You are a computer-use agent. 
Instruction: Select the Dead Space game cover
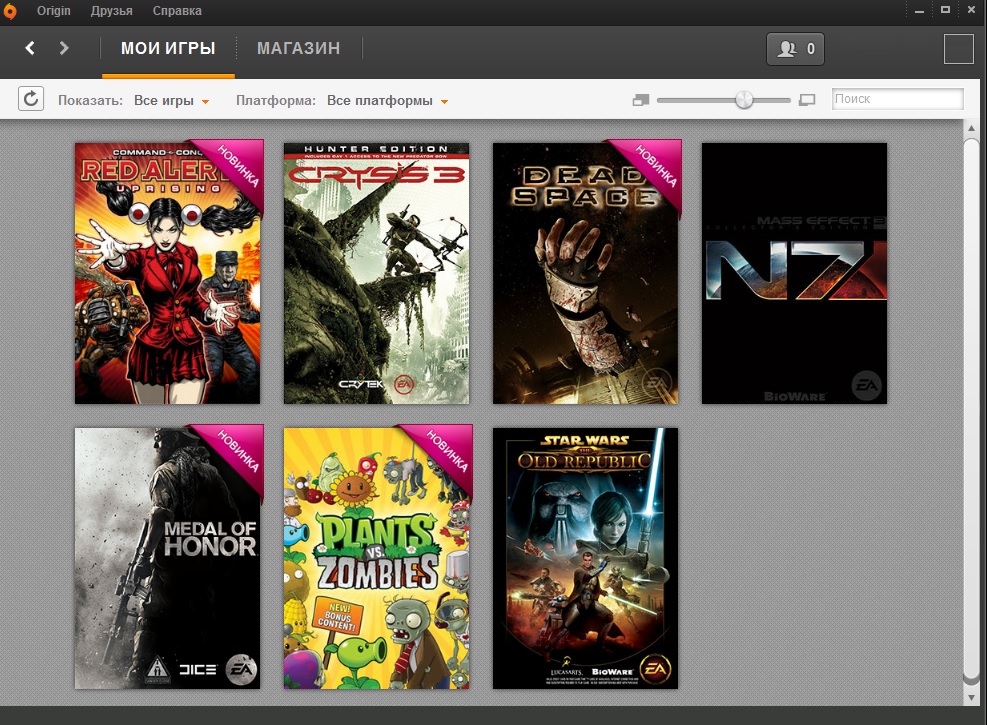585,273
